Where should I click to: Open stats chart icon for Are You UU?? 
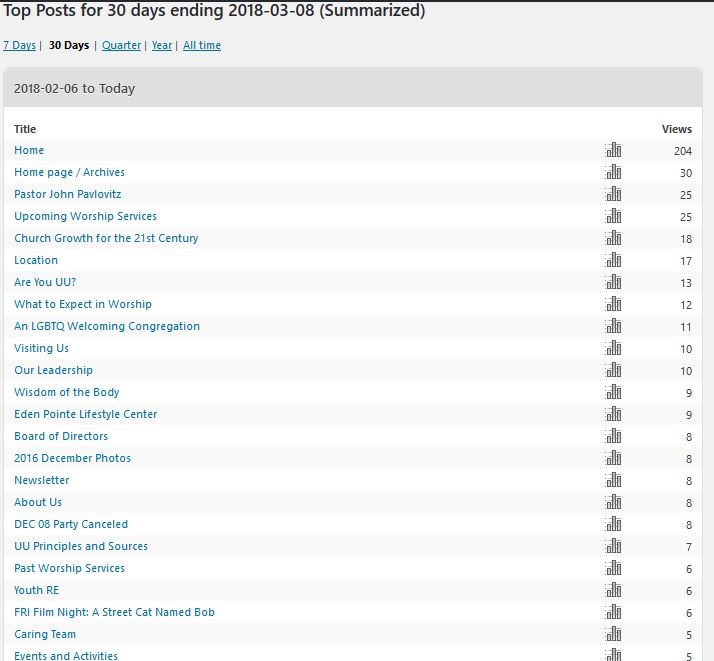(x=613, y=282)
